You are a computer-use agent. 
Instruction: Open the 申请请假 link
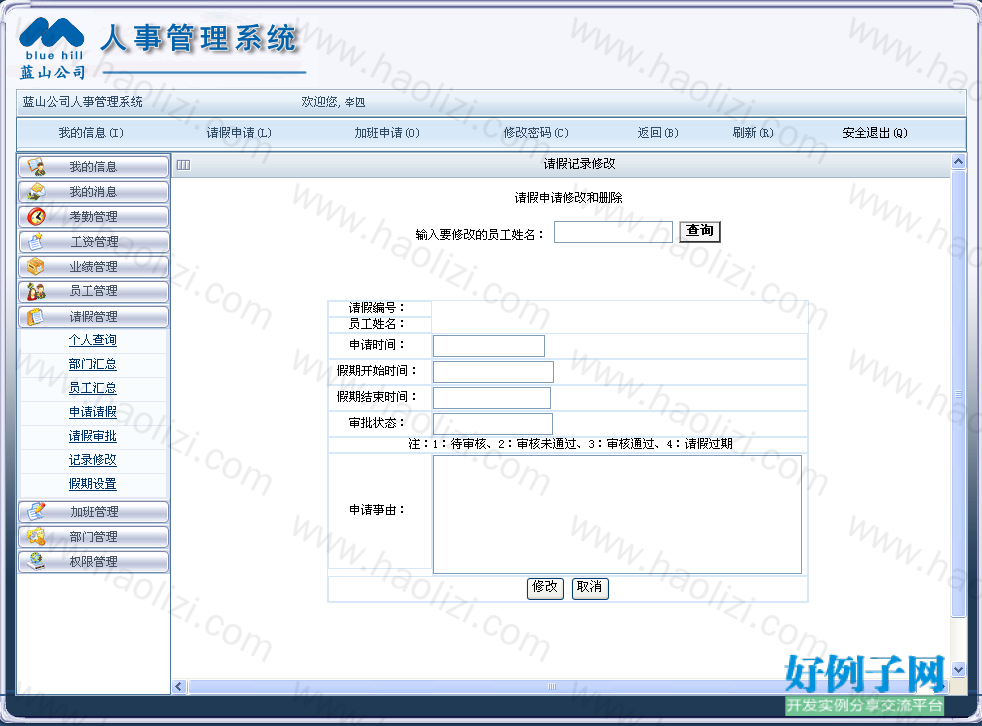pyautogui.click(x=93, y=412)
